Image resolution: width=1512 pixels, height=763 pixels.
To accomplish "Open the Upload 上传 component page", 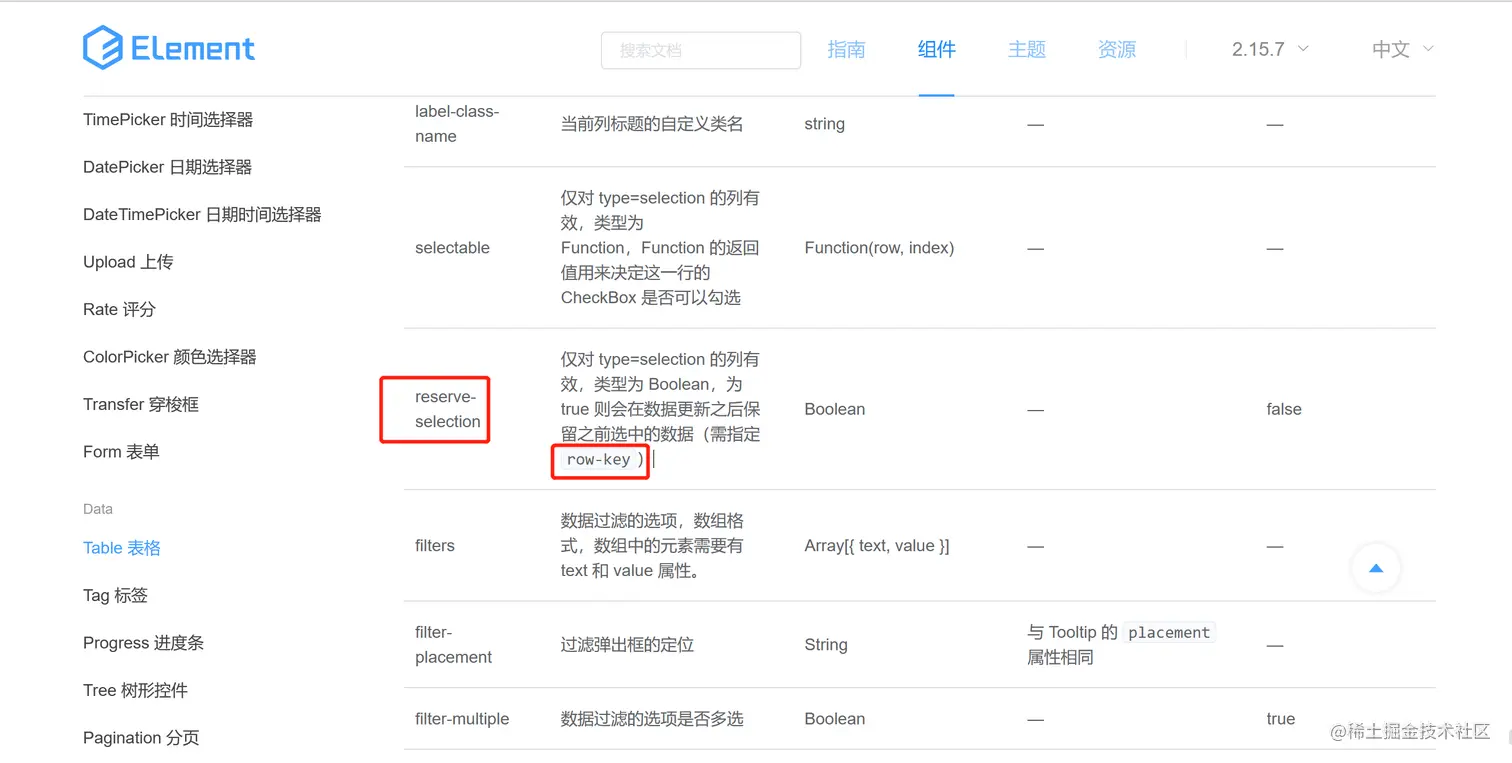I will coord(128,262).
